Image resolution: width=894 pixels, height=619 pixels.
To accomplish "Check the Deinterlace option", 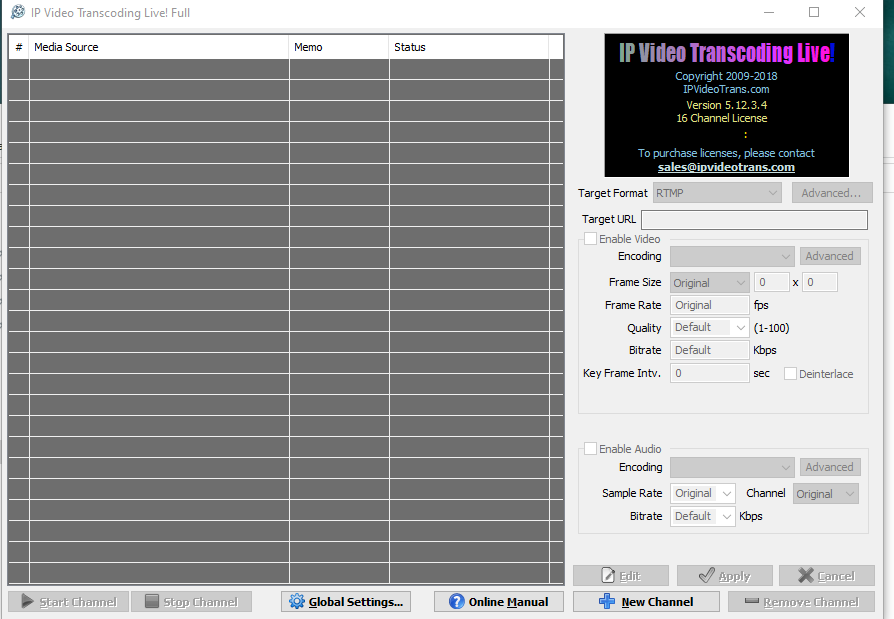I will pos(790,374).
